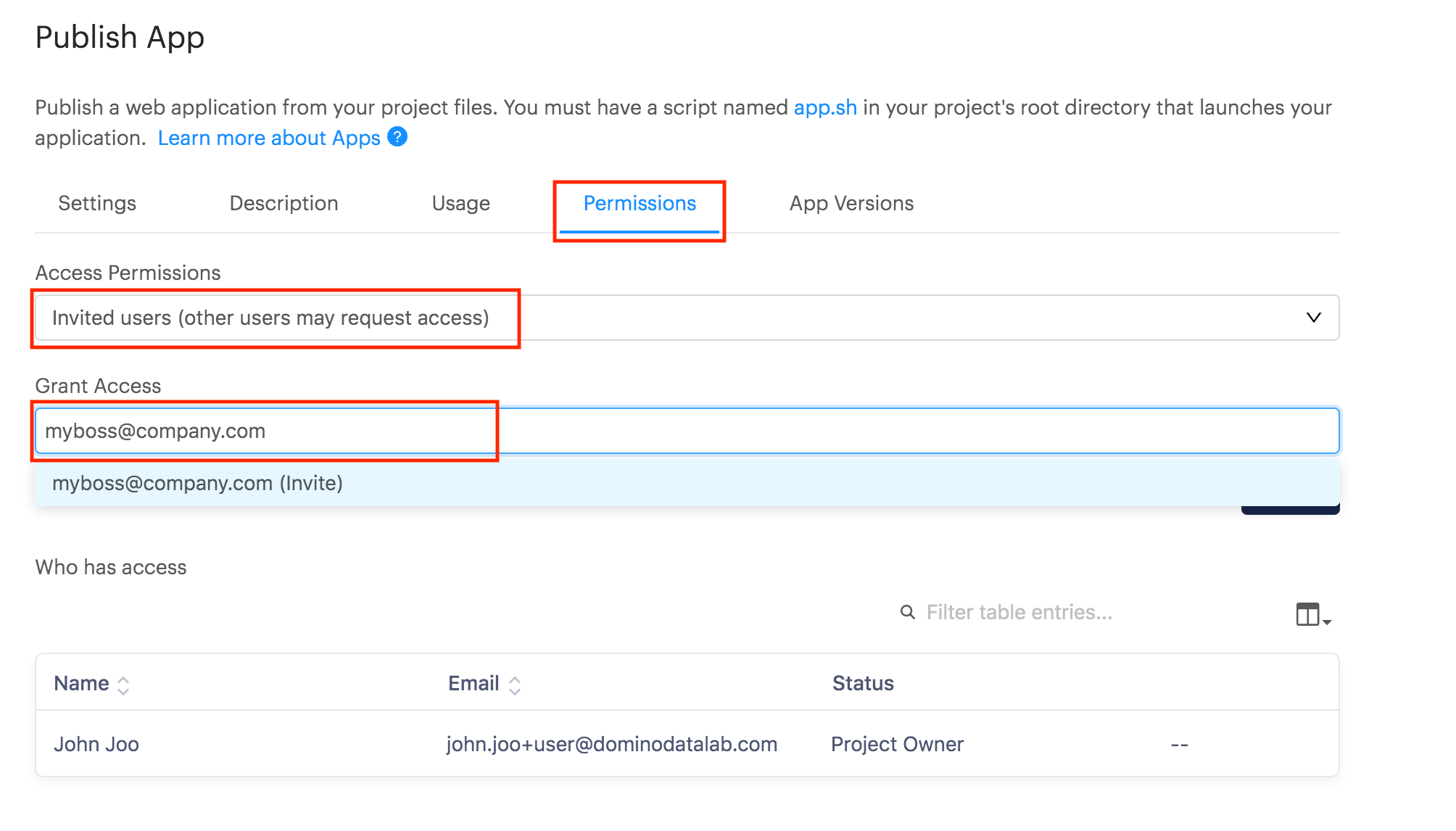
Task: Open the table column chooser icon
Action: point(1313,614)
